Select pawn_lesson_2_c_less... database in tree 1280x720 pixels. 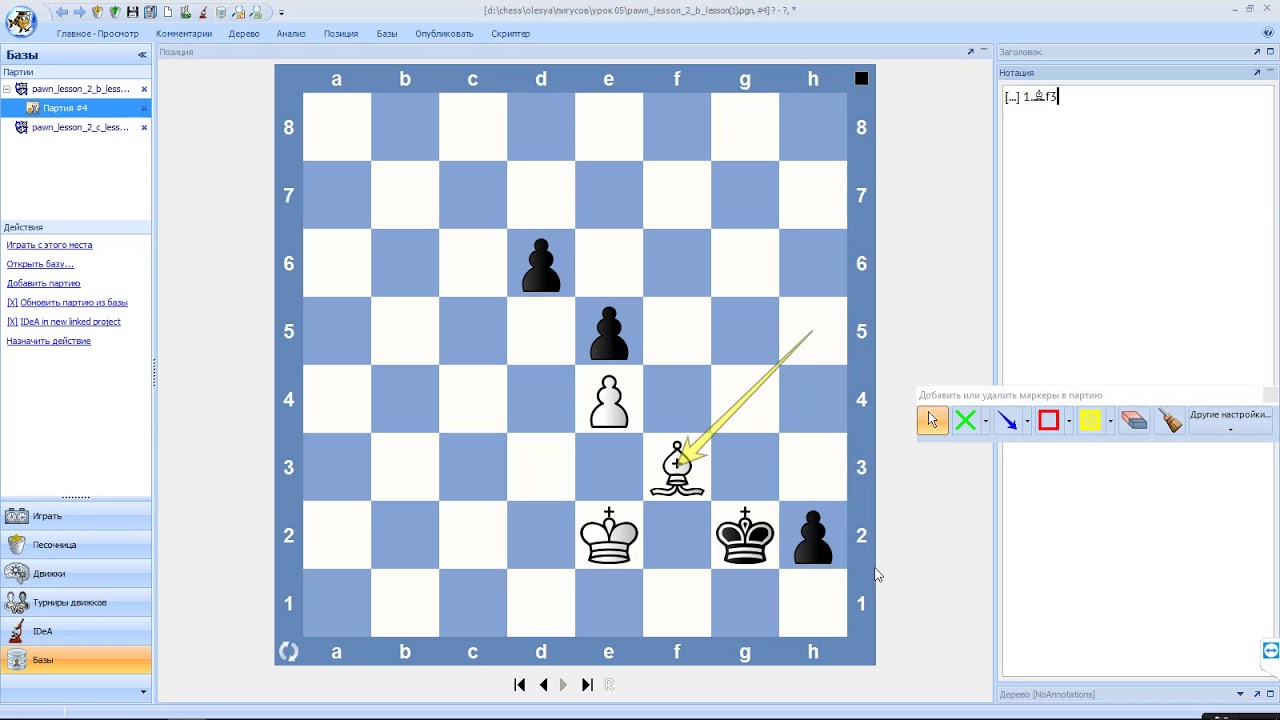[80, 127]
